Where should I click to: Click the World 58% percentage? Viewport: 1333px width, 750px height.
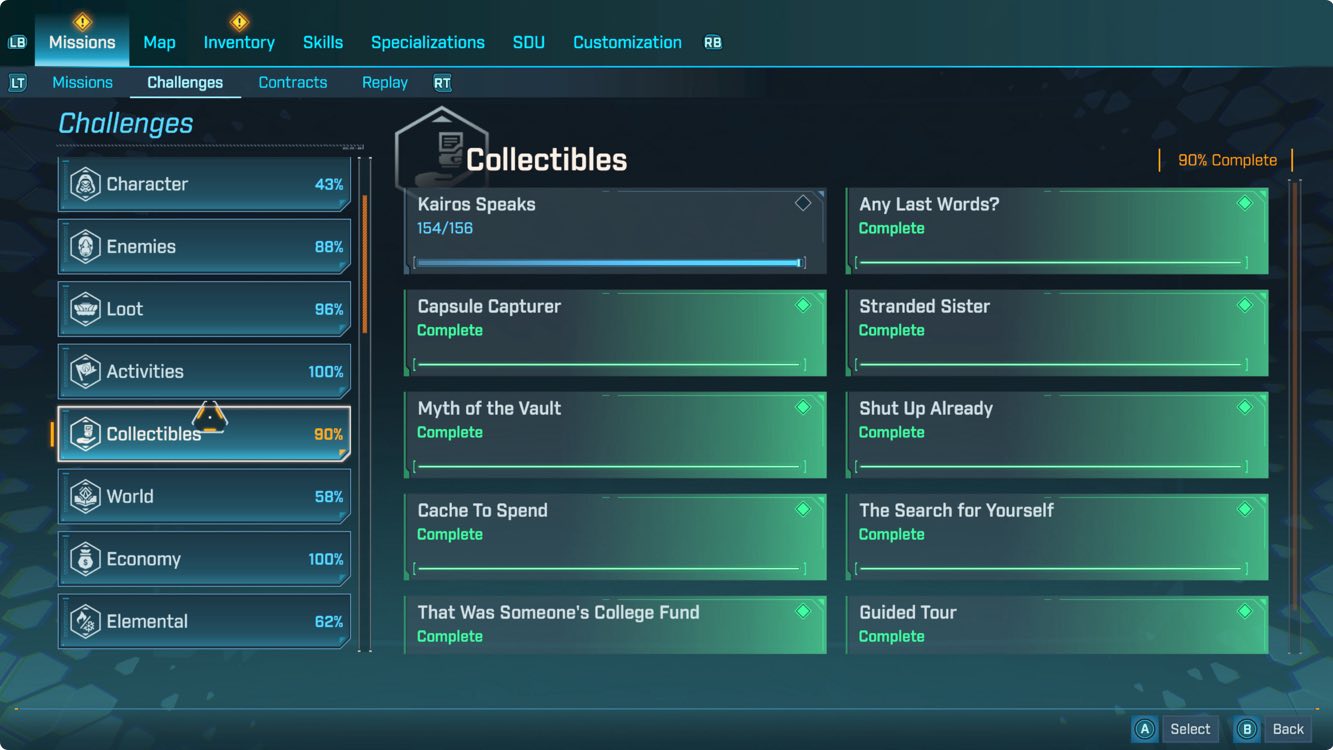(x=329, y=497)
